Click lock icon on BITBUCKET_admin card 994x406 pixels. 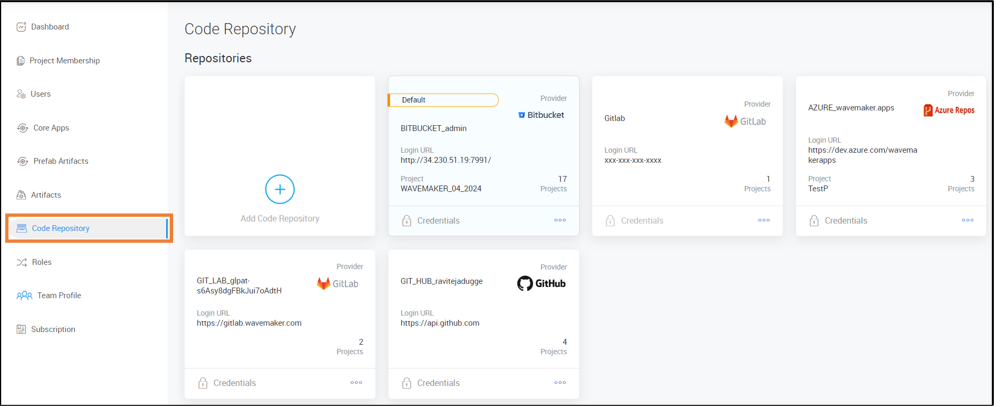[x=407, y=221]
